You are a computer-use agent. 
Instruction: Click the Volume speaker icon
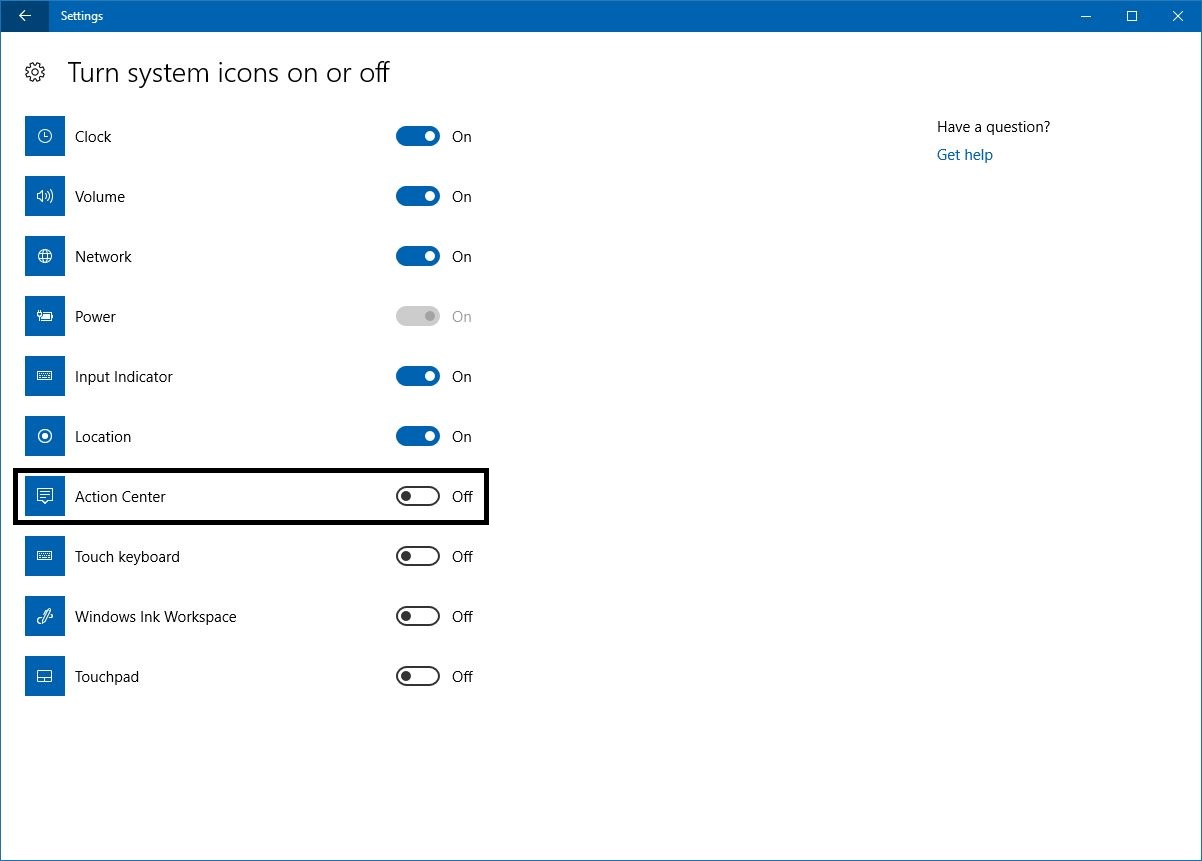pos(44,196)
